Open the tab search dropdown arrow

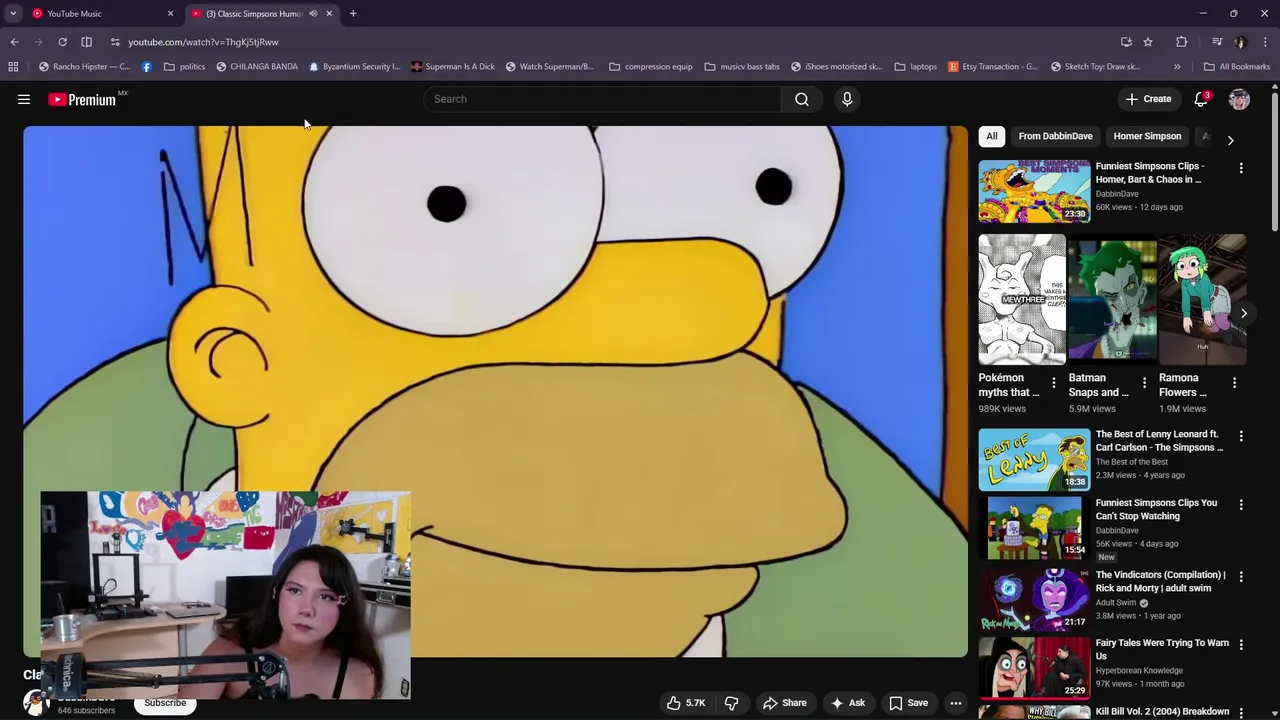[x=12, y=14]
